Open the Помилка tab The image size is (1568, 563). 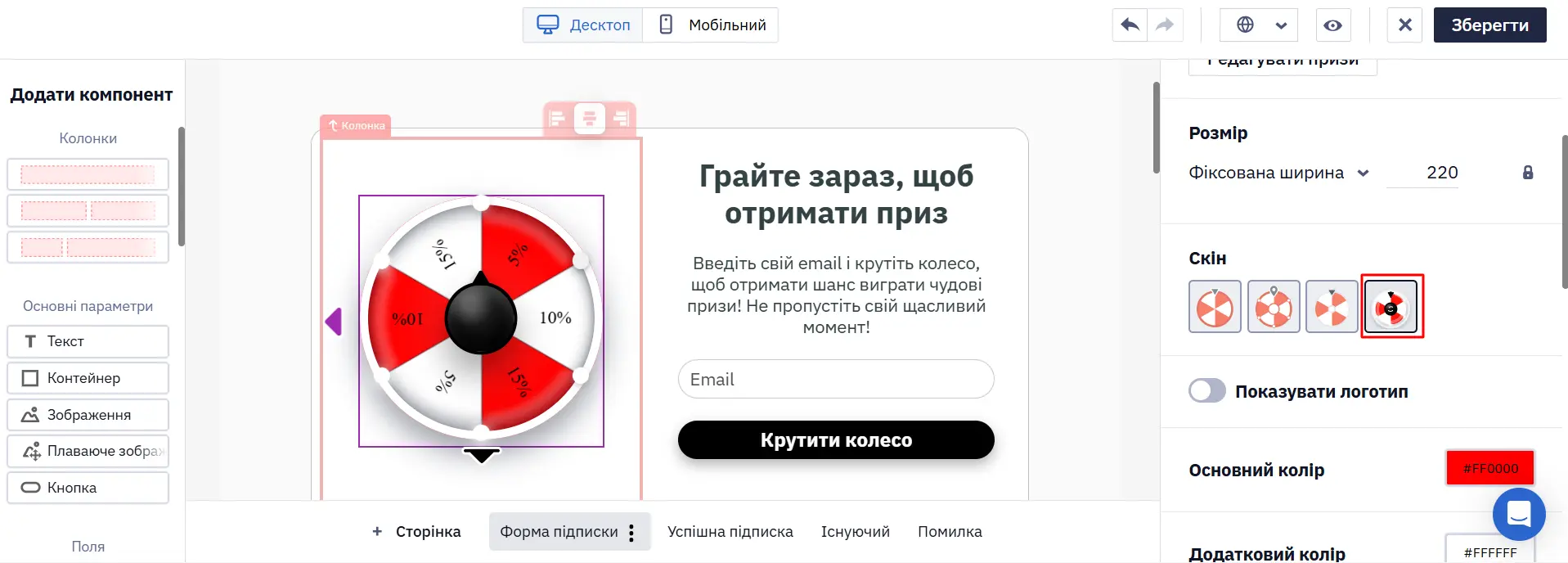point(950,532)
